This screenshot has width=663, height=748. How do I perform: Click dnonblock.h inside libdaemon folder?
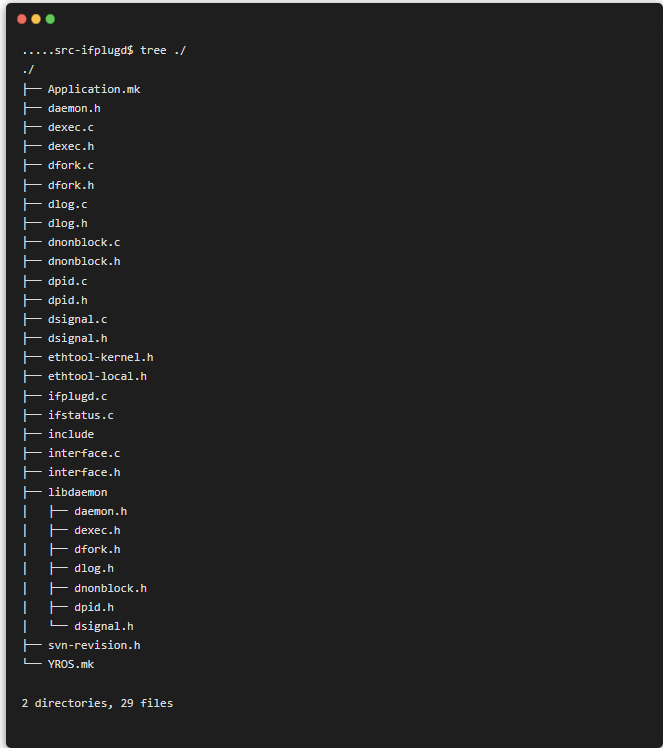110,588
